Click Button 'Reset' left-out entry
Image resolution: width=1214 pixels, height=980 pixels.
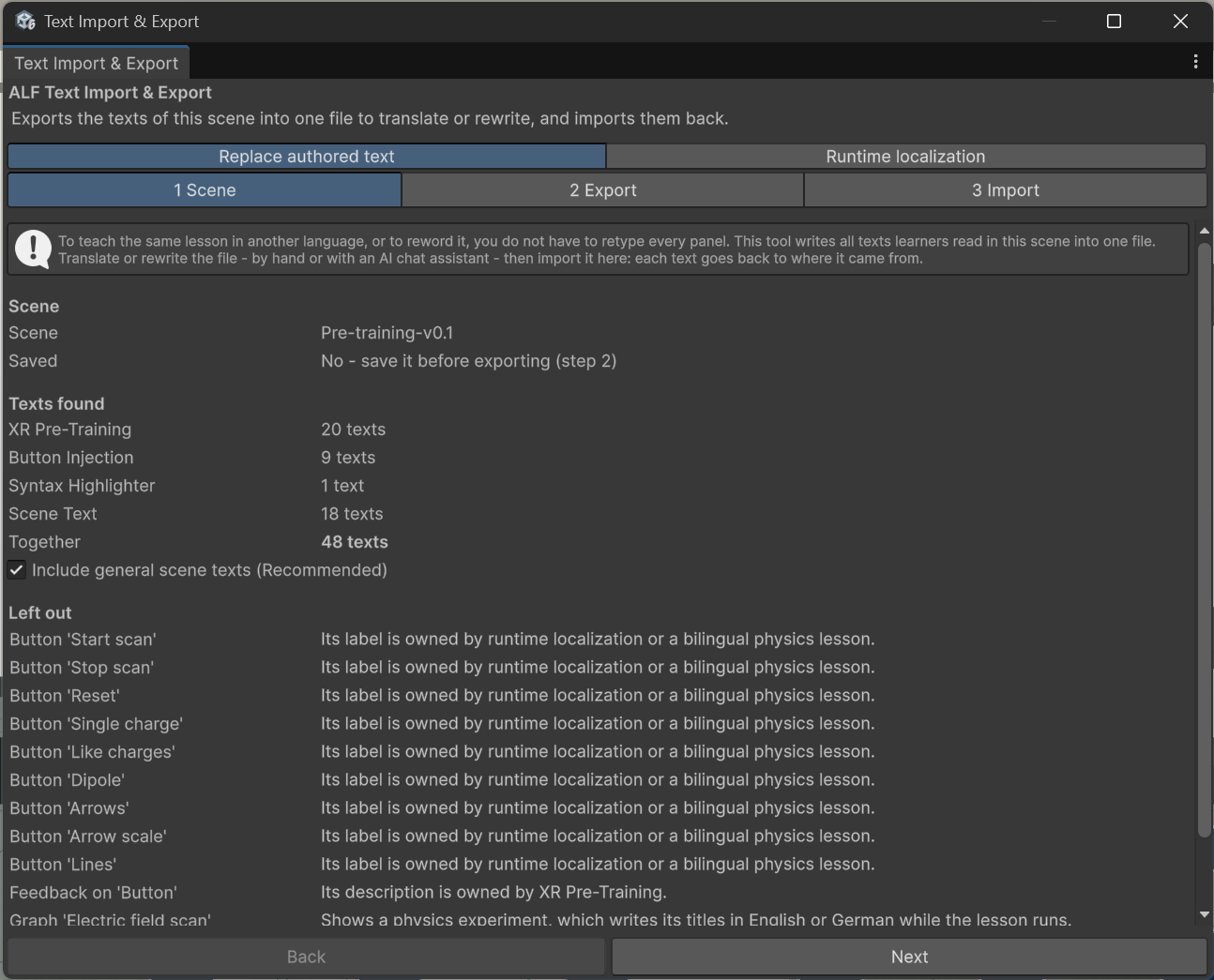(x=65, y=696)
